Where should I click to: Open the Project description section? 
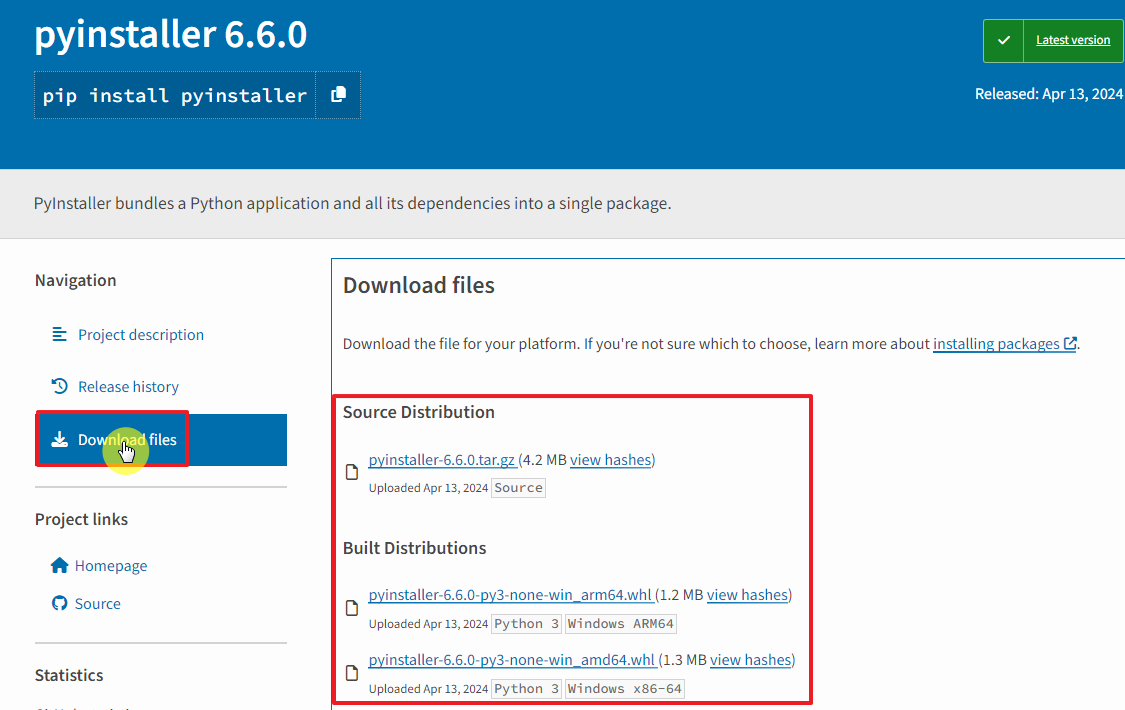pyautogui.click(x=141, y=335)
